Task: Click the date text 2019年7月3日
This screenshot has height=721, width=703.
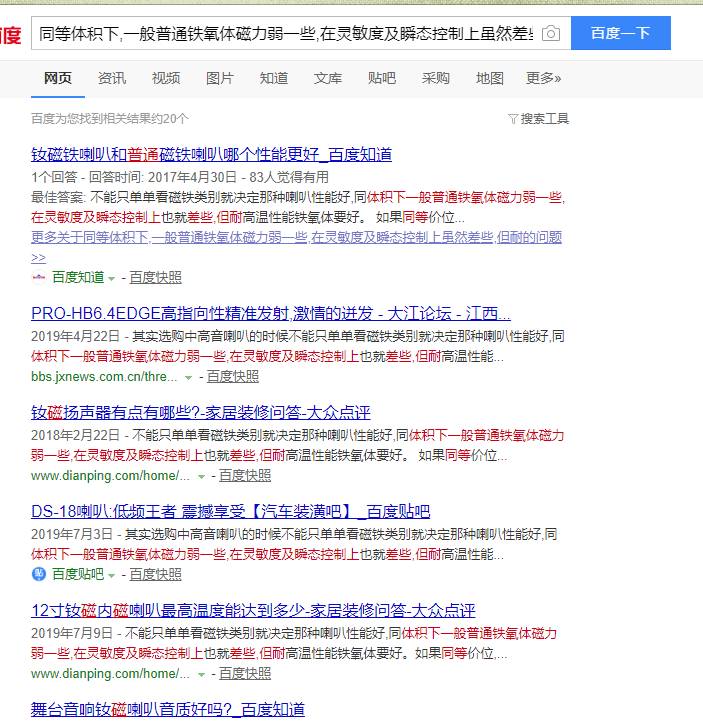Action: point(72,534)
